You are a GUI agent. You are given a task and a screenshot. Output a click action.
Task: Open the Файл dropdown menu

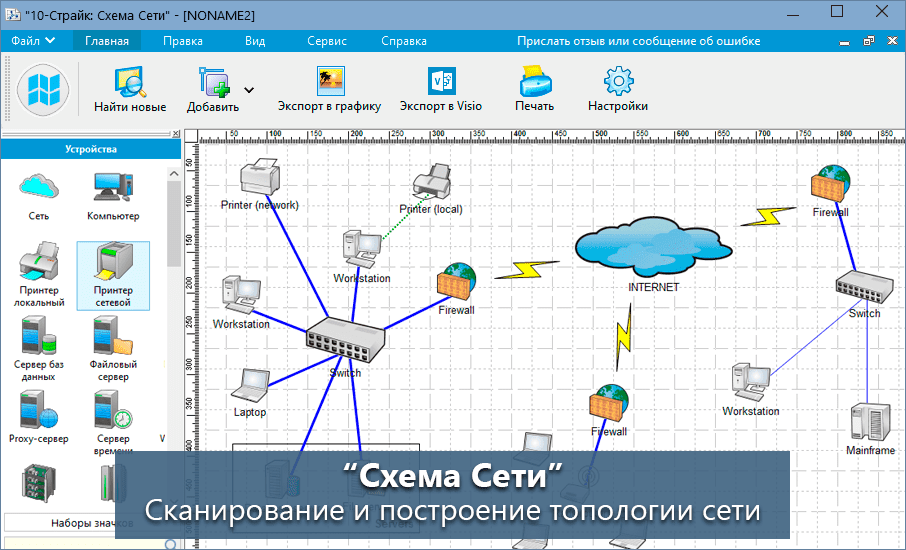pos(34,41)
